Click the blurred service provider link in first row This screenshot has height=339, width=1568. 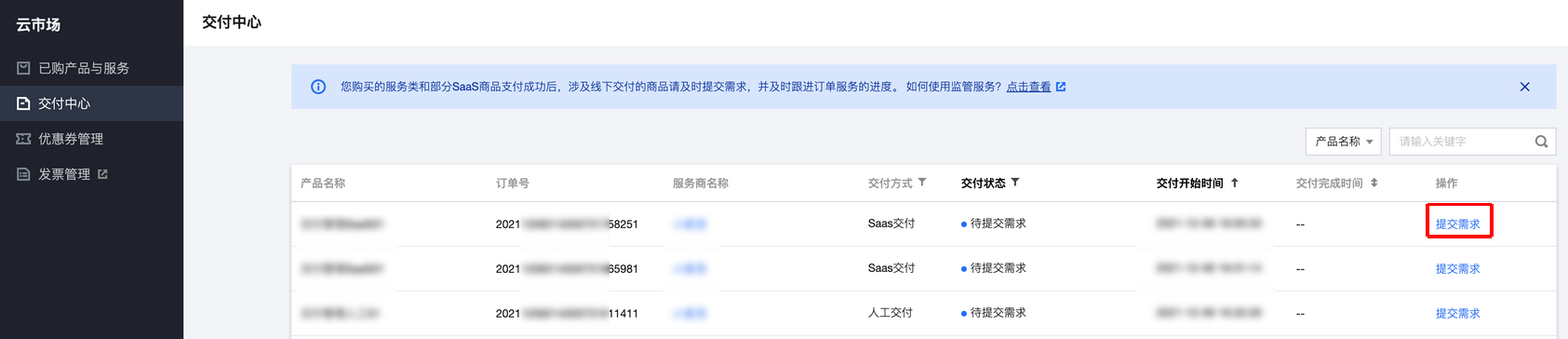[690, 224]
